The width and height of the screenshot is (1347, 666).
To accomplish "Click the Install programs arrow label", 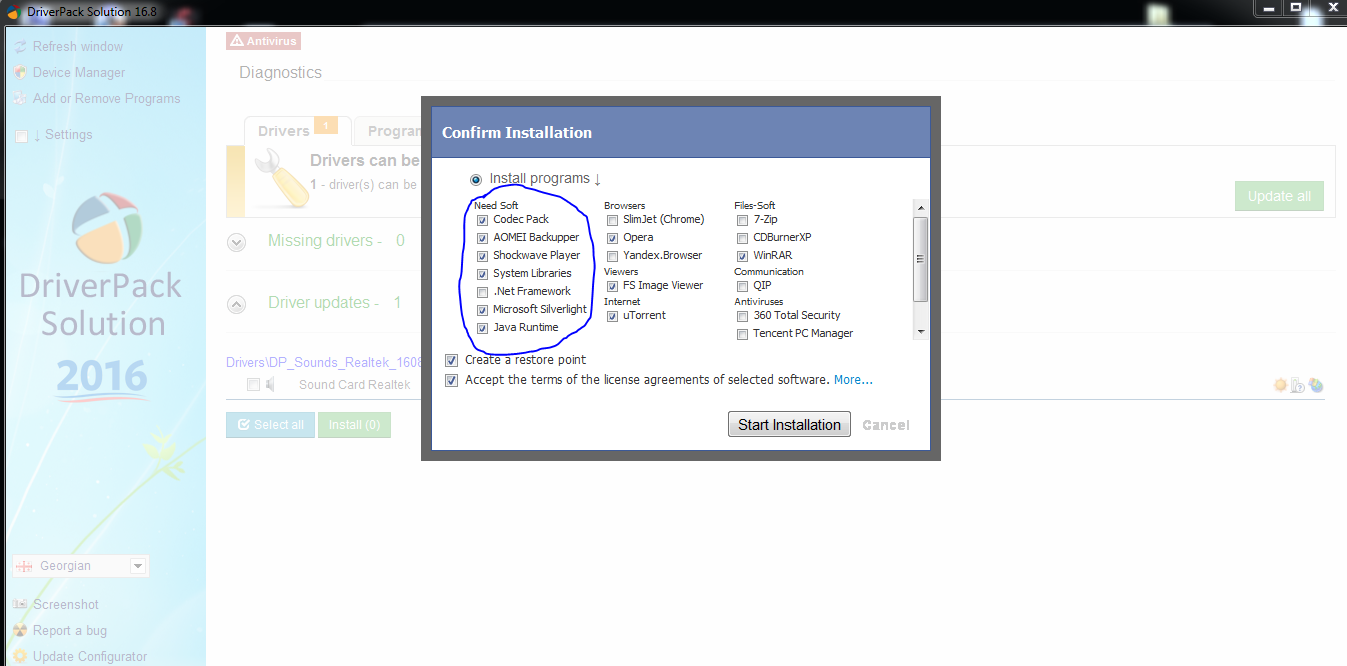I will point(545,179).
